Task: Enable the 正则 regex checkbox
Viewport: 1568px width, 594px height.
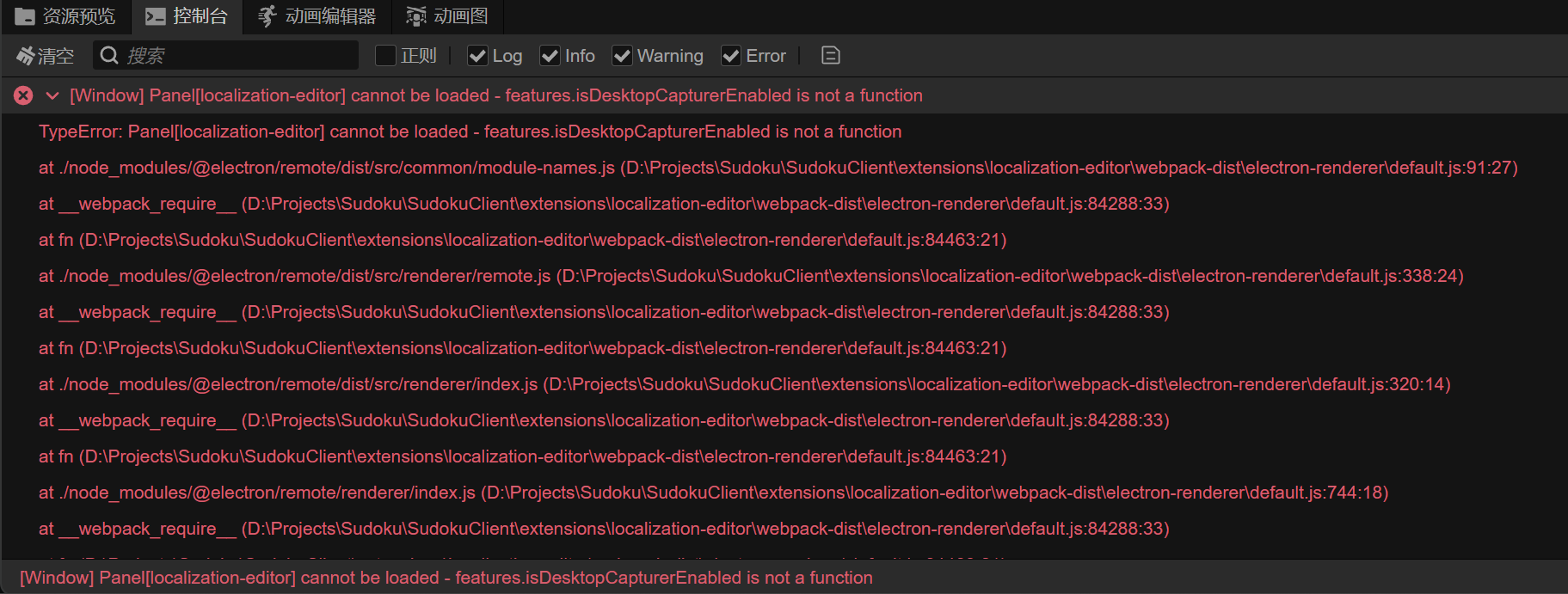Action: (x=386, y=56)
